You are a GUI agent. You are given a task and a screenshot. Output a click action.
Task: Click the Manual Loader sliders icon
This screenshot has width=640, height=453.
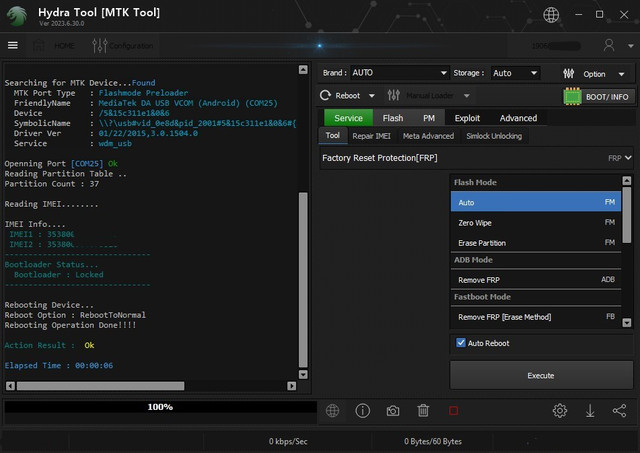pyautogui.click(x=393, y=95)
